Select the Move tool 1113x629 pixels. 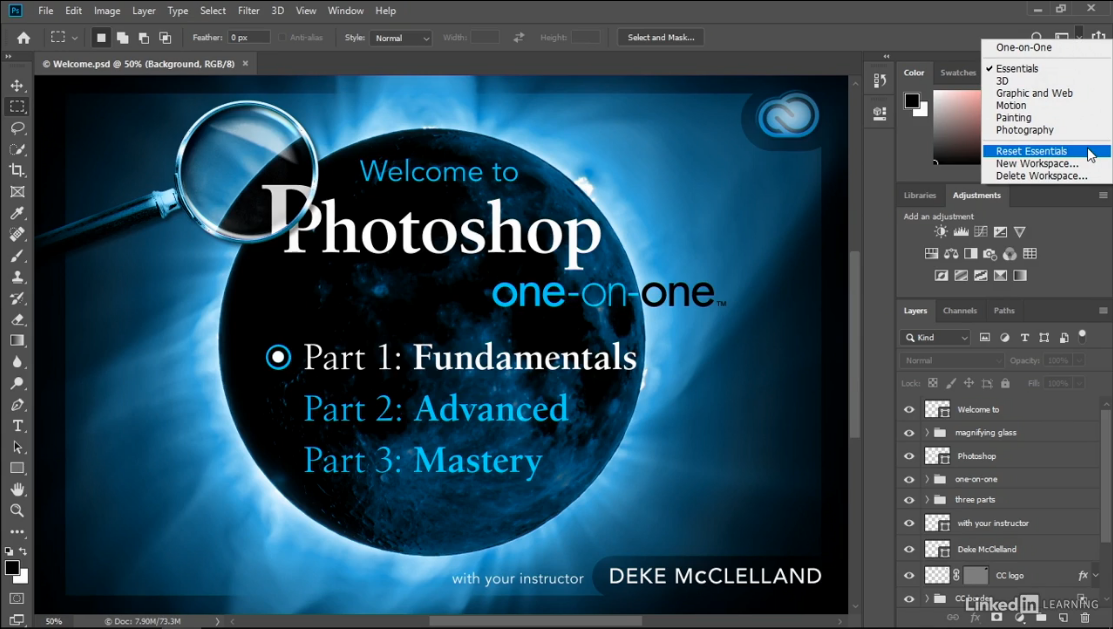point(17,85)
